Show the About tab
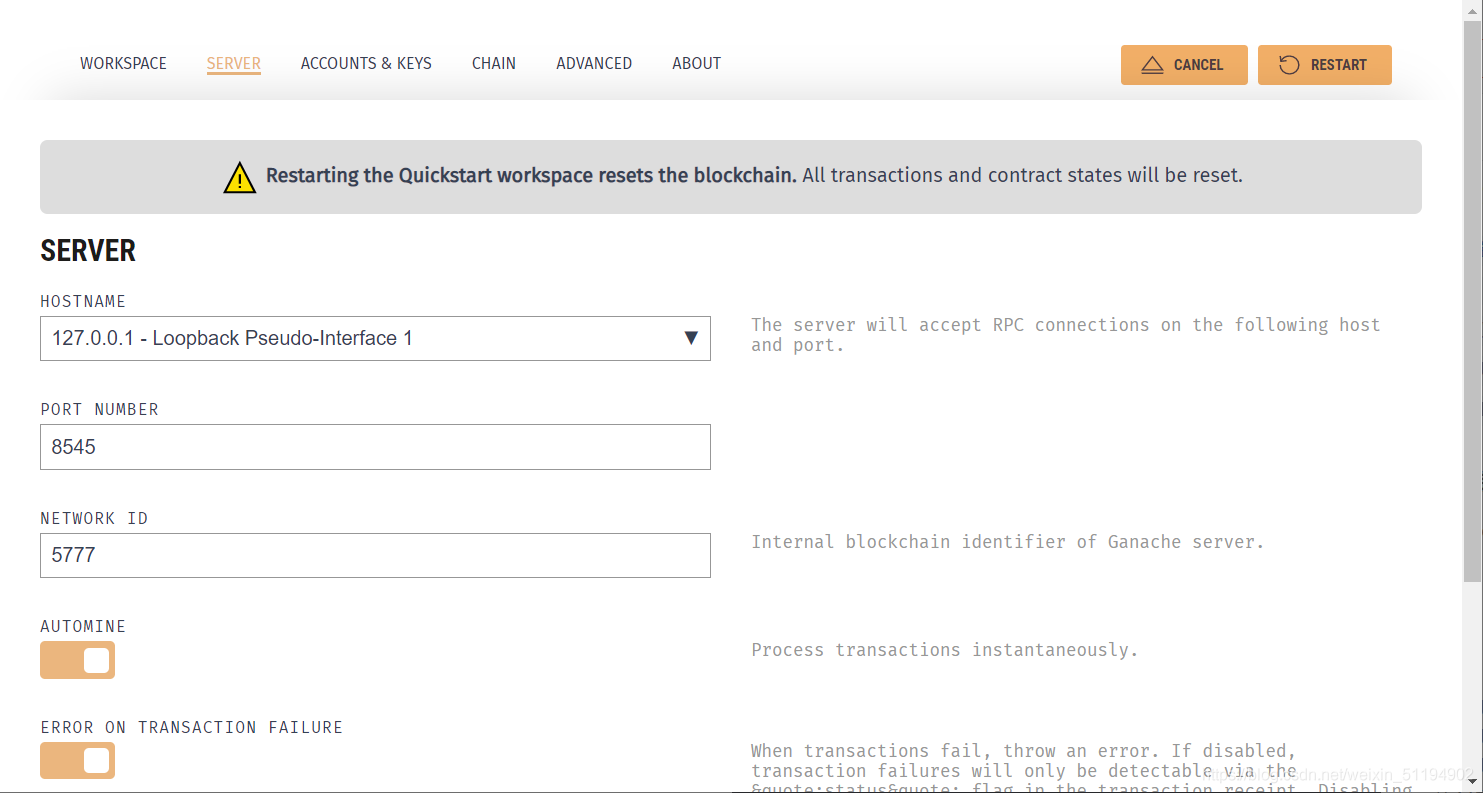 pyautogui.click(x=696, y=63)
